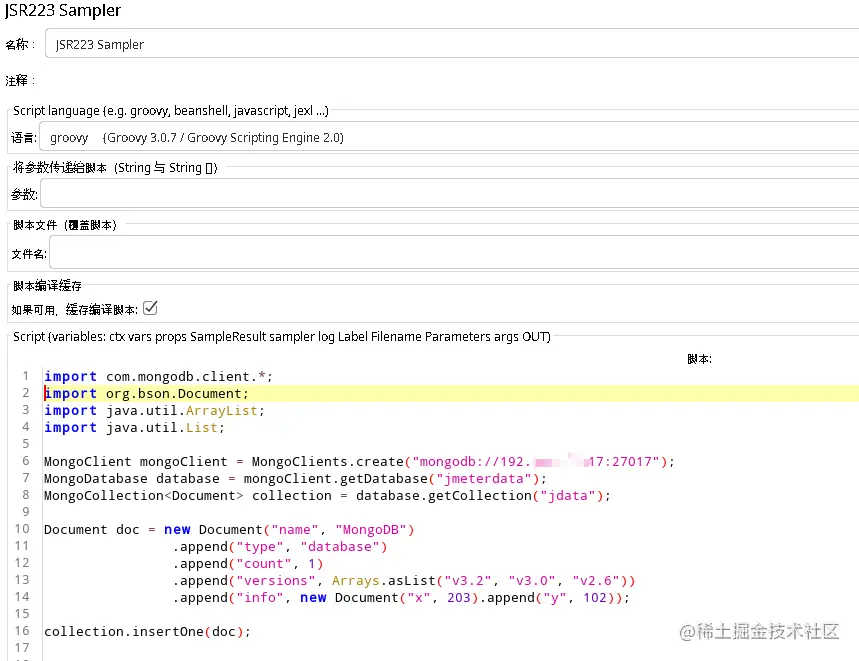
Task: Click the JSR223 Sampler title heading
Action: click(62, 11)
